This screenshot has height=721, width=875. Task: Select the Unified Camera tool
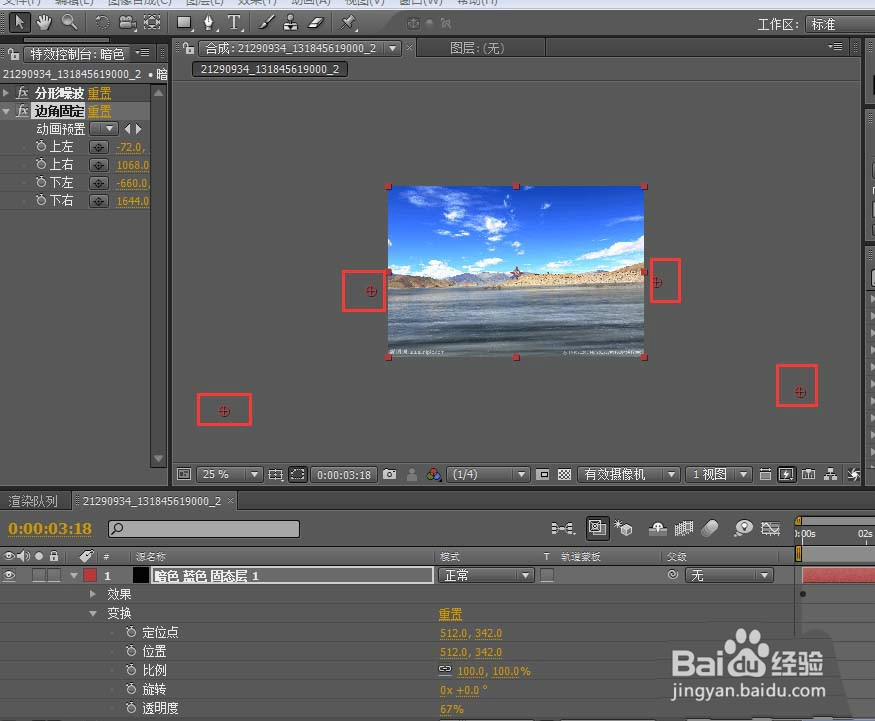(x=127, y=22)
